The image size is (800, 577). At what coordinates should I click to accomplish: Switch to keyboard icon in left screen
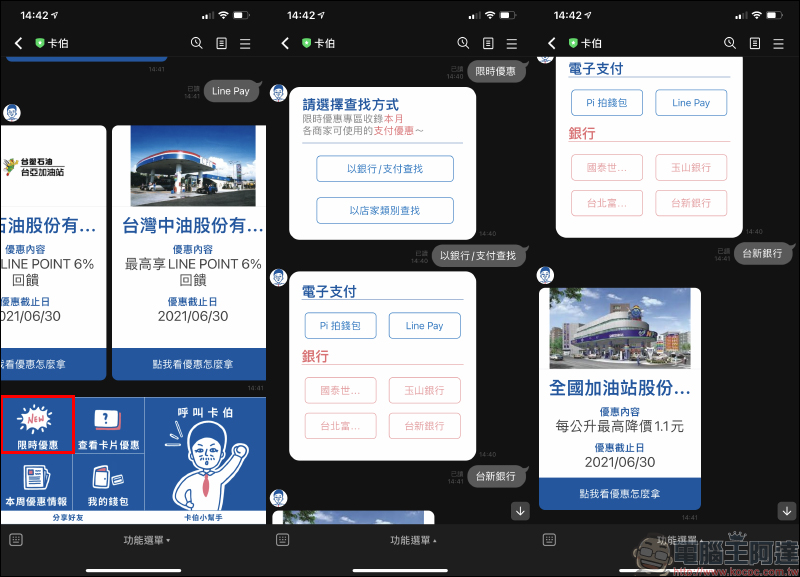[16, 540]
